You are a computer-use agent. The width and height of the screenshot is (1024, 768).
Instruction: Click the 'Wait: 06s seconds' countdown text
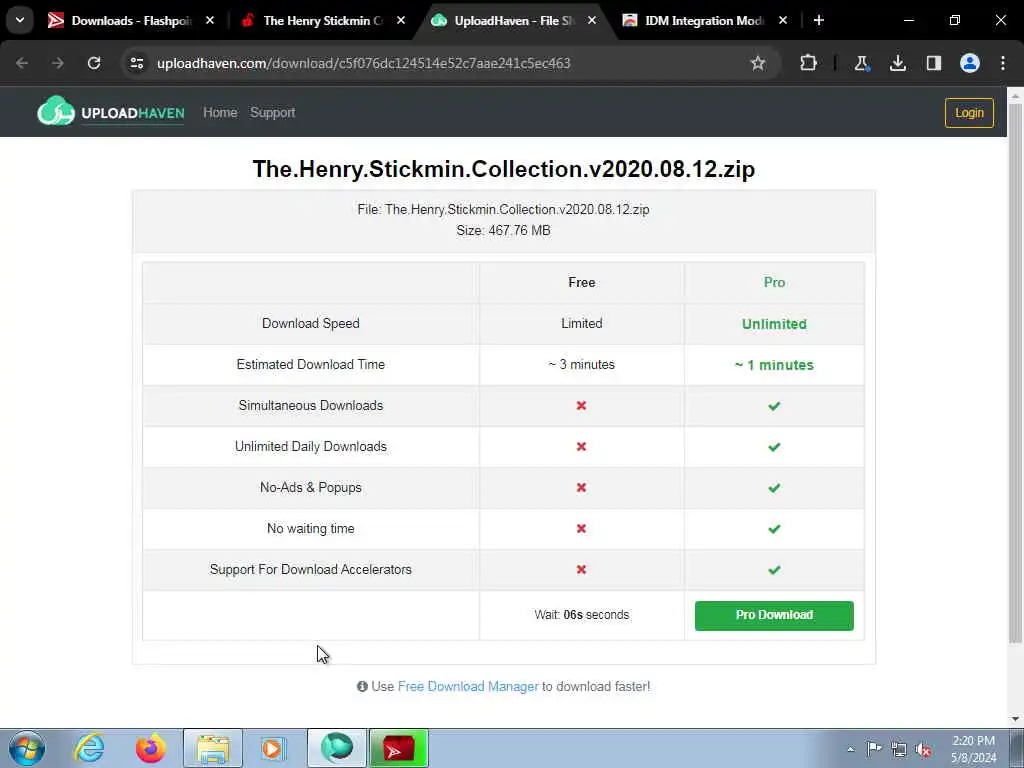click(582, 615)
